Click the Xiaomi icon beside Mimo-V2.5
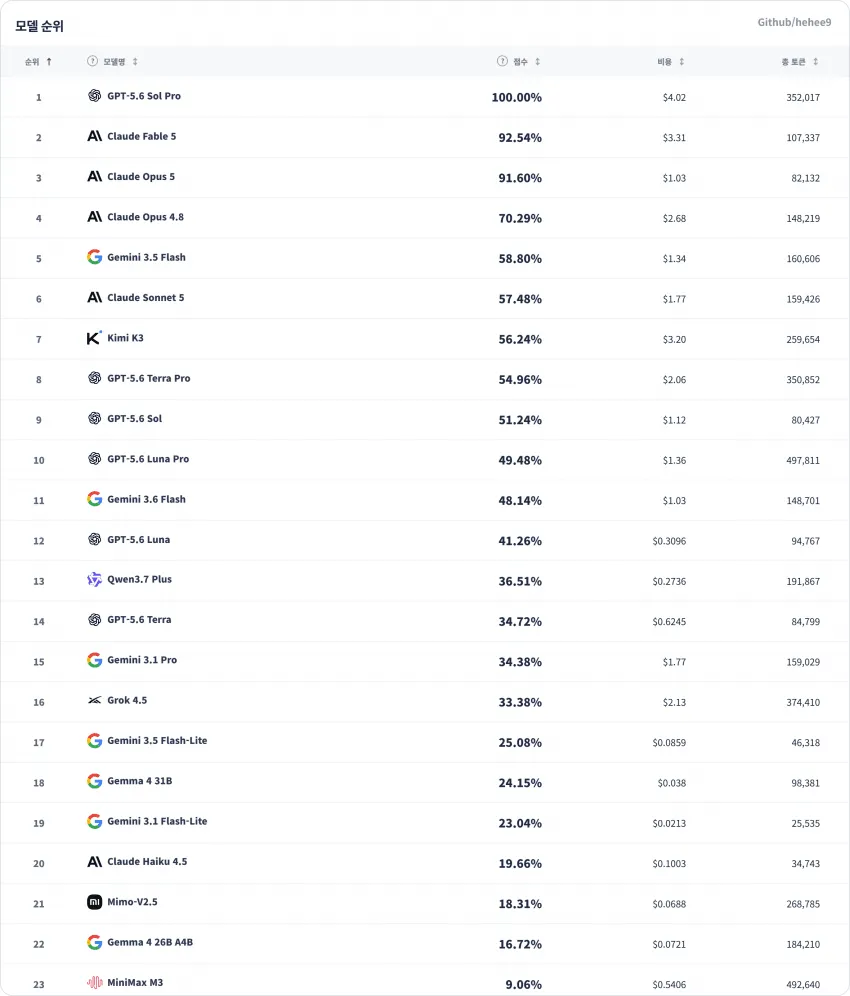 [95, 902]
